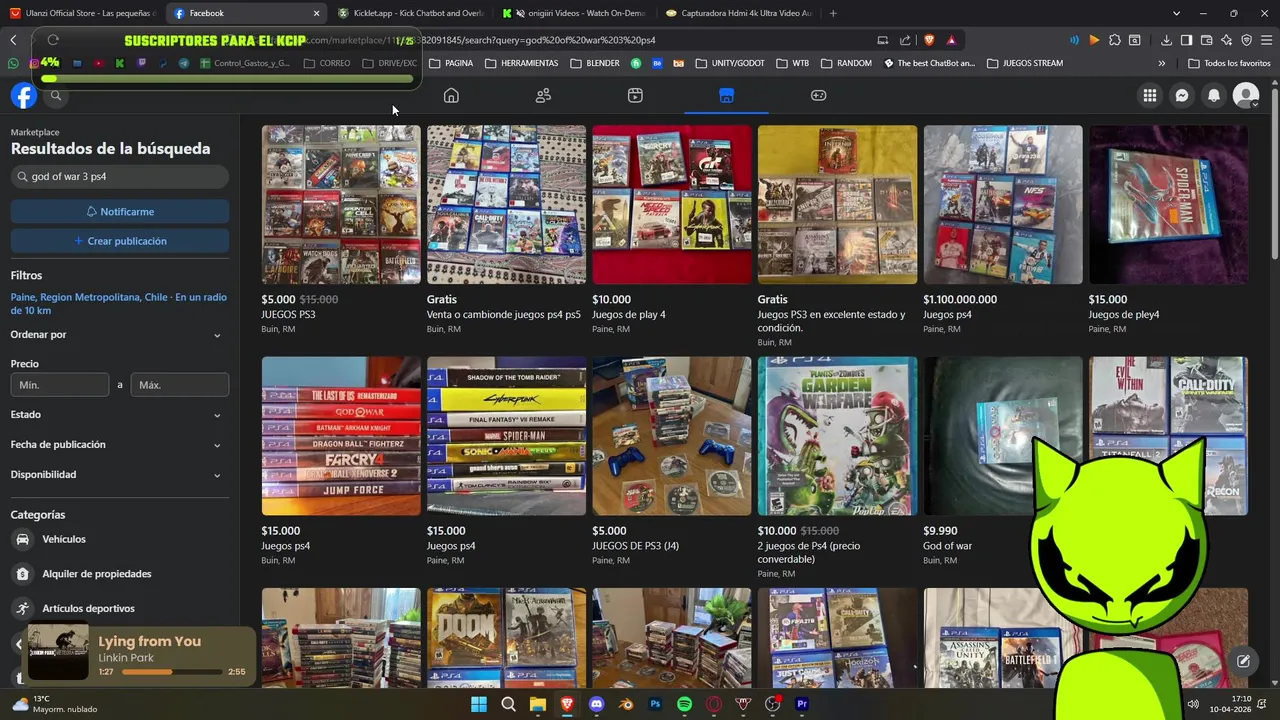The height and width of the screenshot is (720, 1280).
Task: Open Spotify from the taskbar
Action: pos(684,704)
